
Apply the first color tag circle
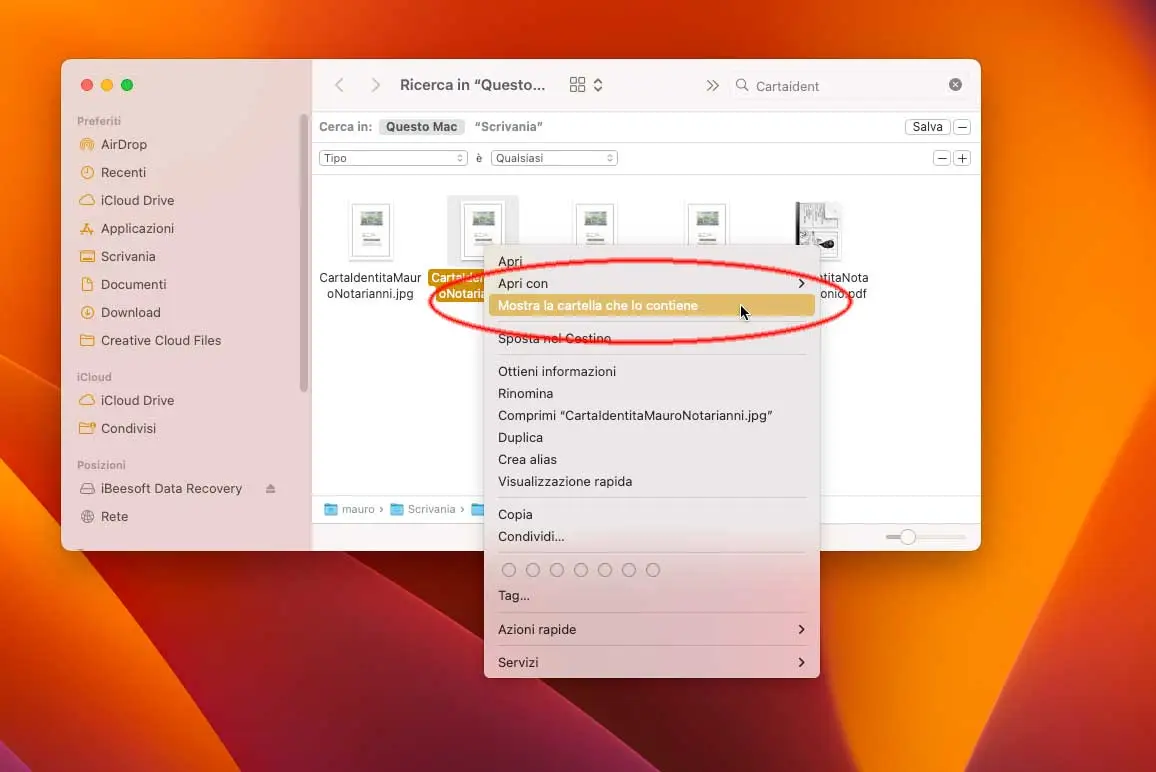tap(509, 570)
